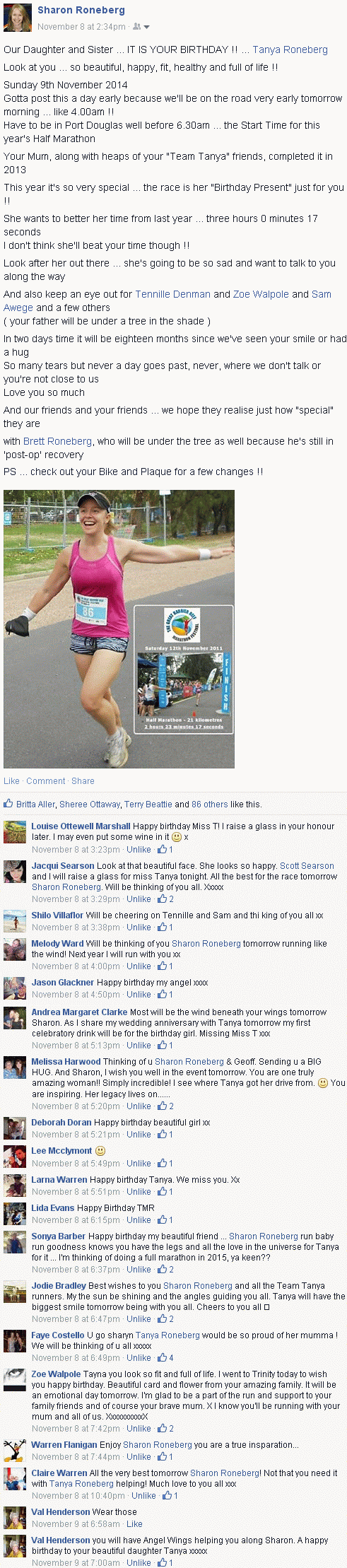
Task: Open the Tennille Denman profile link
Action: point(172,294)
